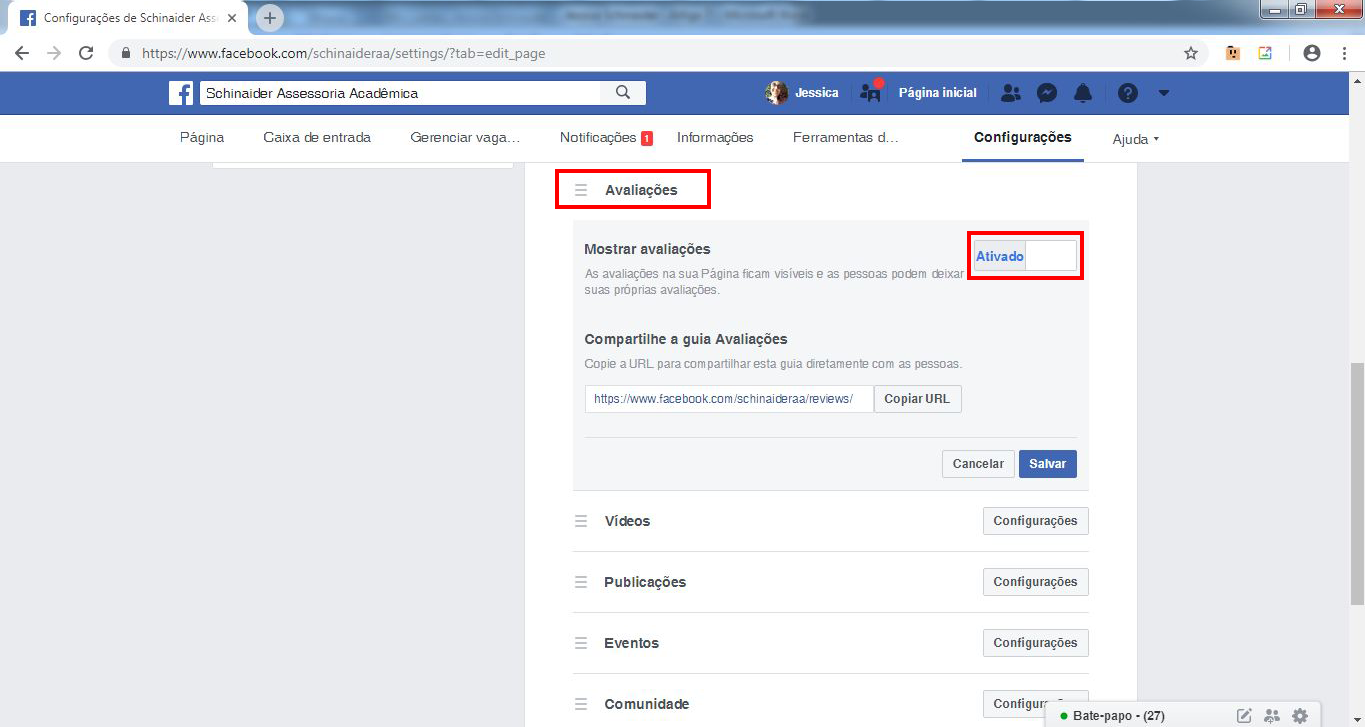The image size is (1365, 727).
Task: Open the Bate-papo (27) chat bar
Action: pos(1118,716)
